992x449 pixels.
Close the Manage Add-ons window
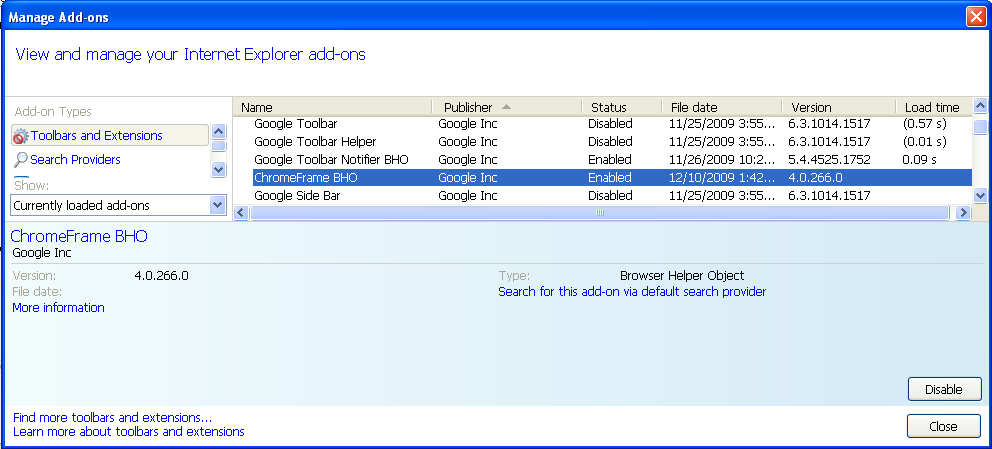tap(976, 17)
